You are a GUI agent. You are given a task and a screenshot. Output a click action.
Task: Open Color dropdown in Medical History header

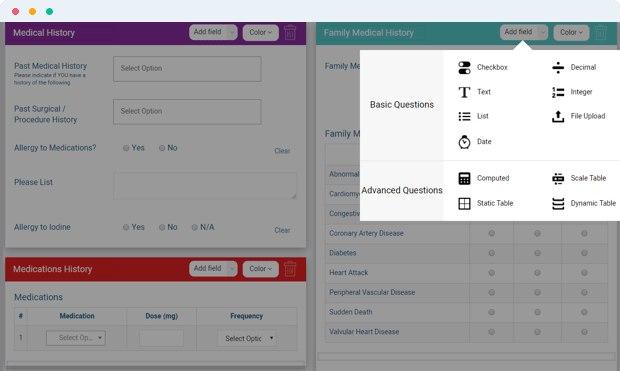[261, 32]
